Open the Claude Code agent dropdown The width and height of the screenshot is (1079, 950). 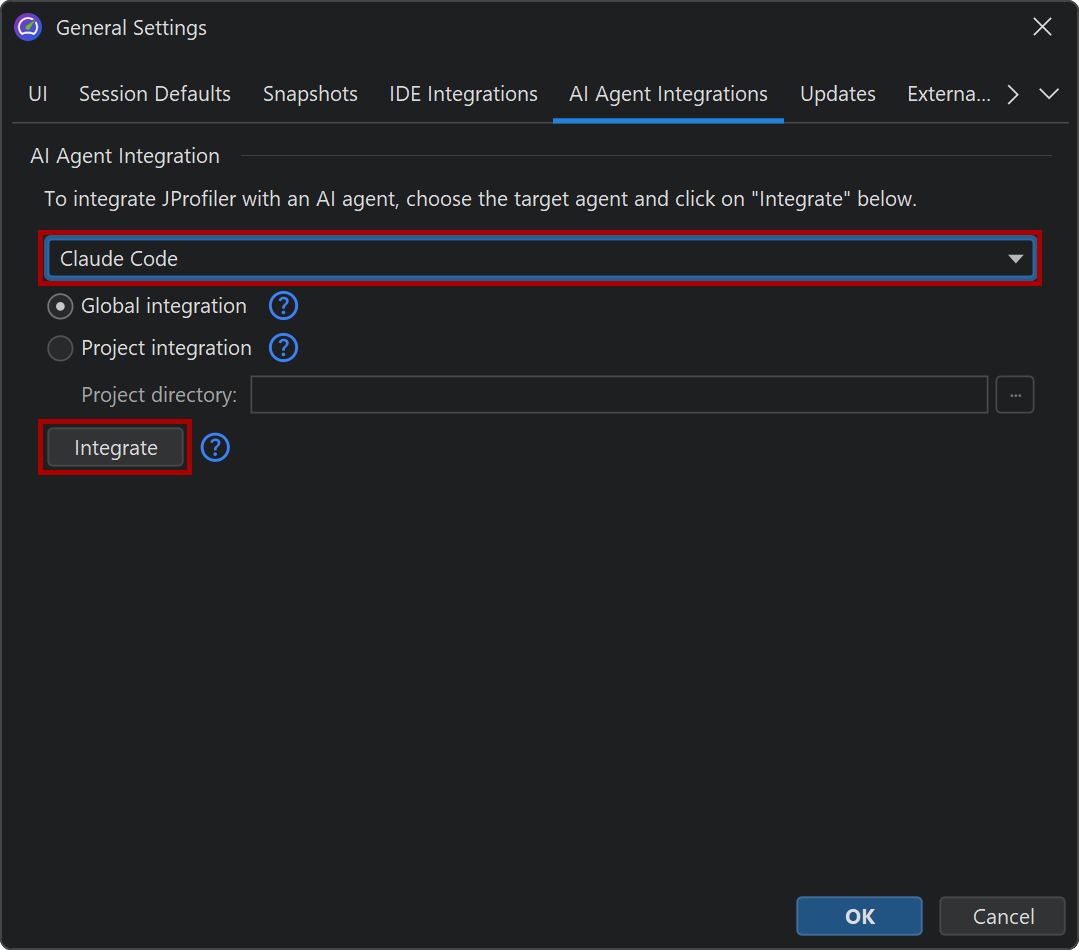tap(540, 258)
